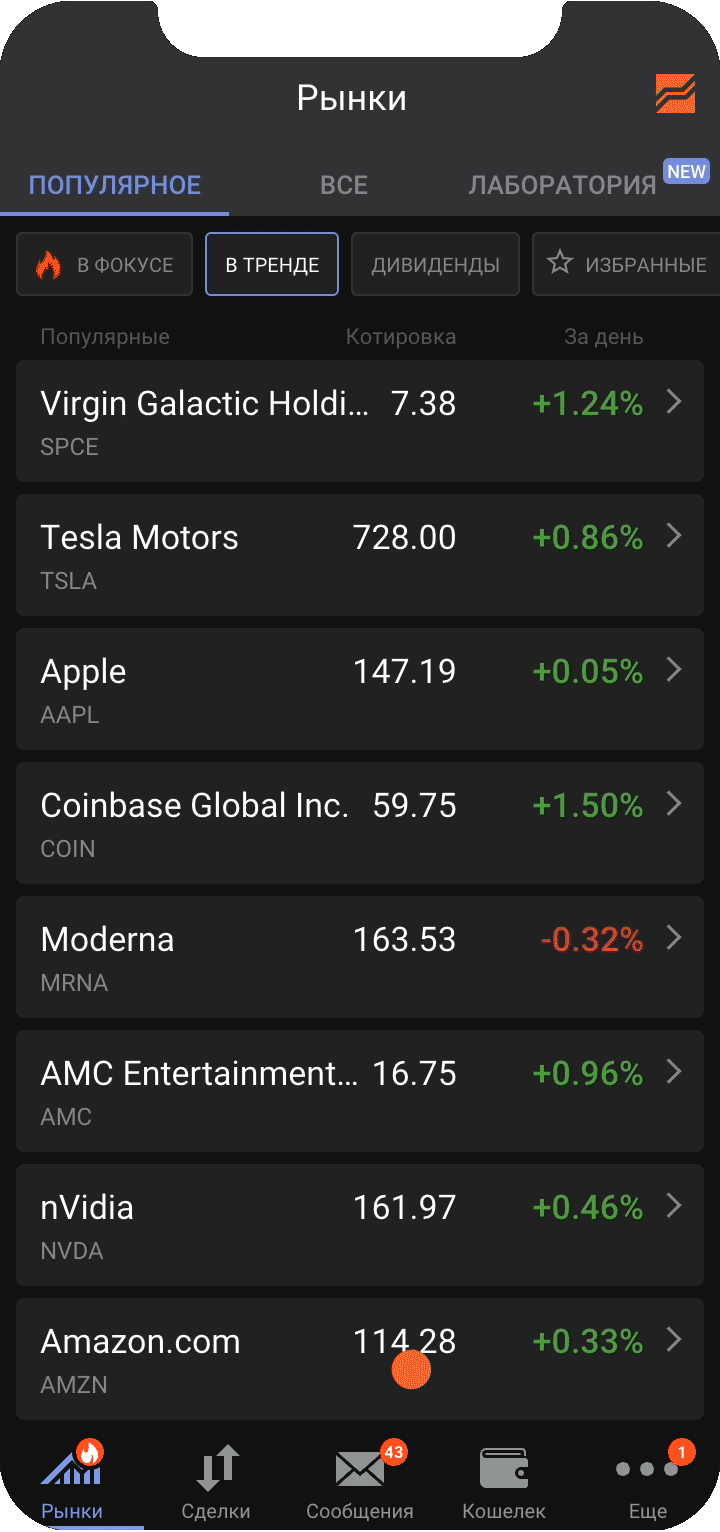Screen dimensions: 720x1532
Task: Select the ИЗБРАННЫЕ star filter
Action: click(x=627, y=265)
